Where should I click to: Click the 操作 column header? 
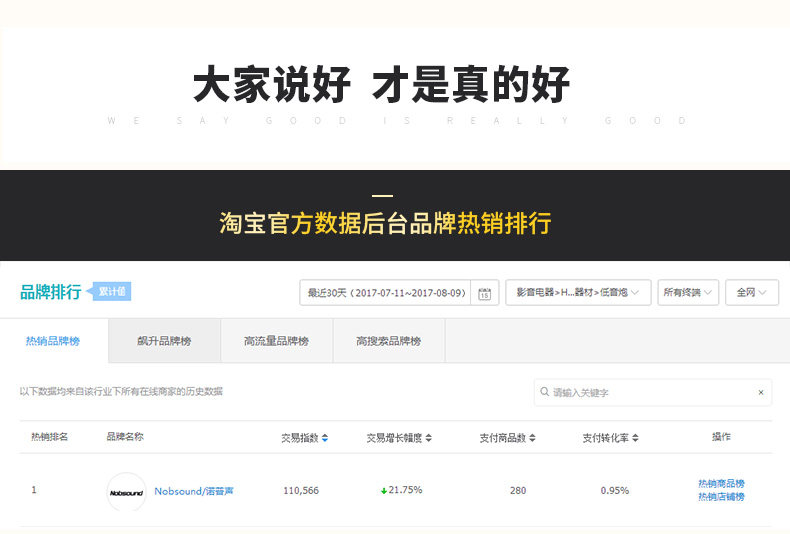pyautogui.click(x=721, y=437)
